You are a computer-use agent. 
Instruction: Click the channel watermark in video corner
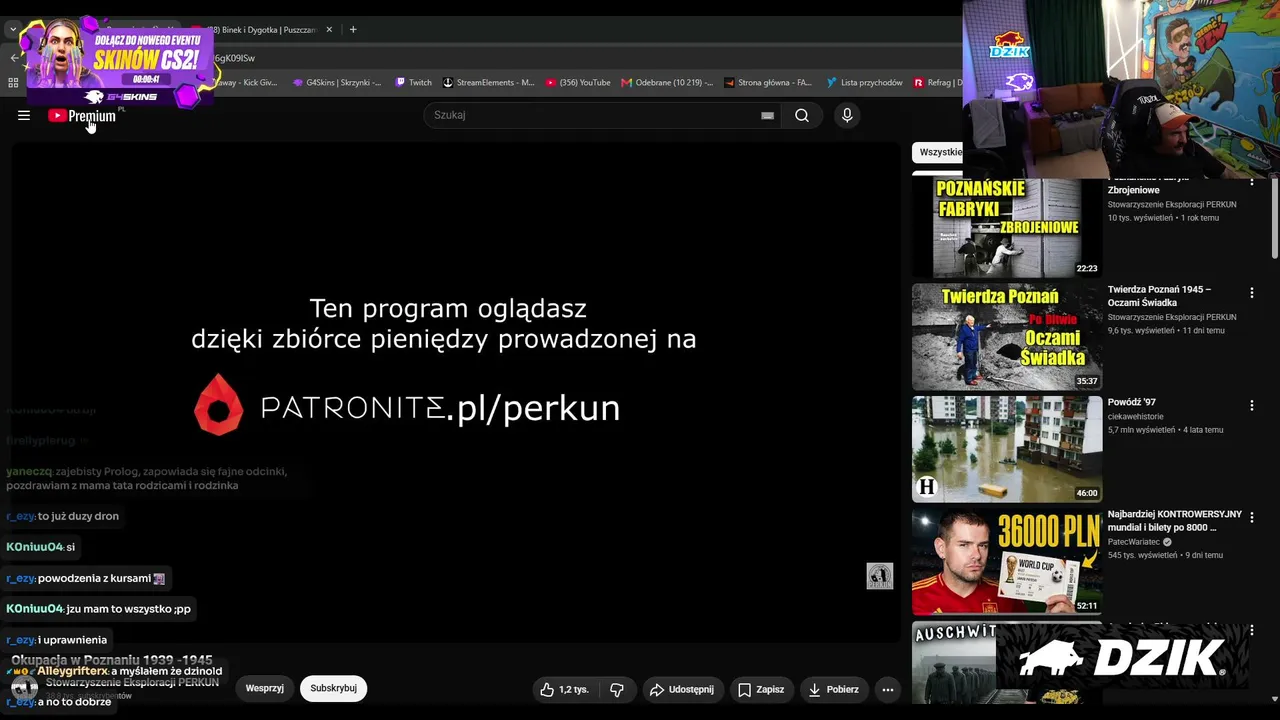point(879,576)
